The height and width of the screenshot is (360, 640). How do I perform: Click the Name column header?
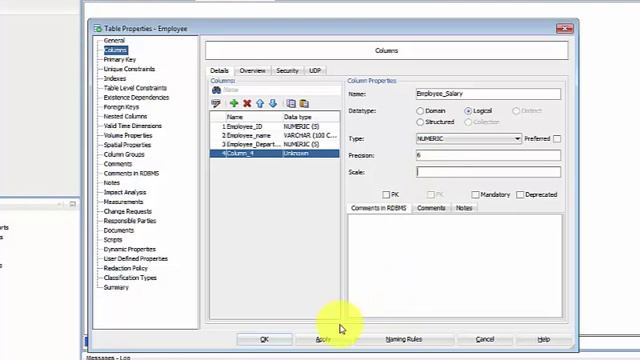pos(254,117)
